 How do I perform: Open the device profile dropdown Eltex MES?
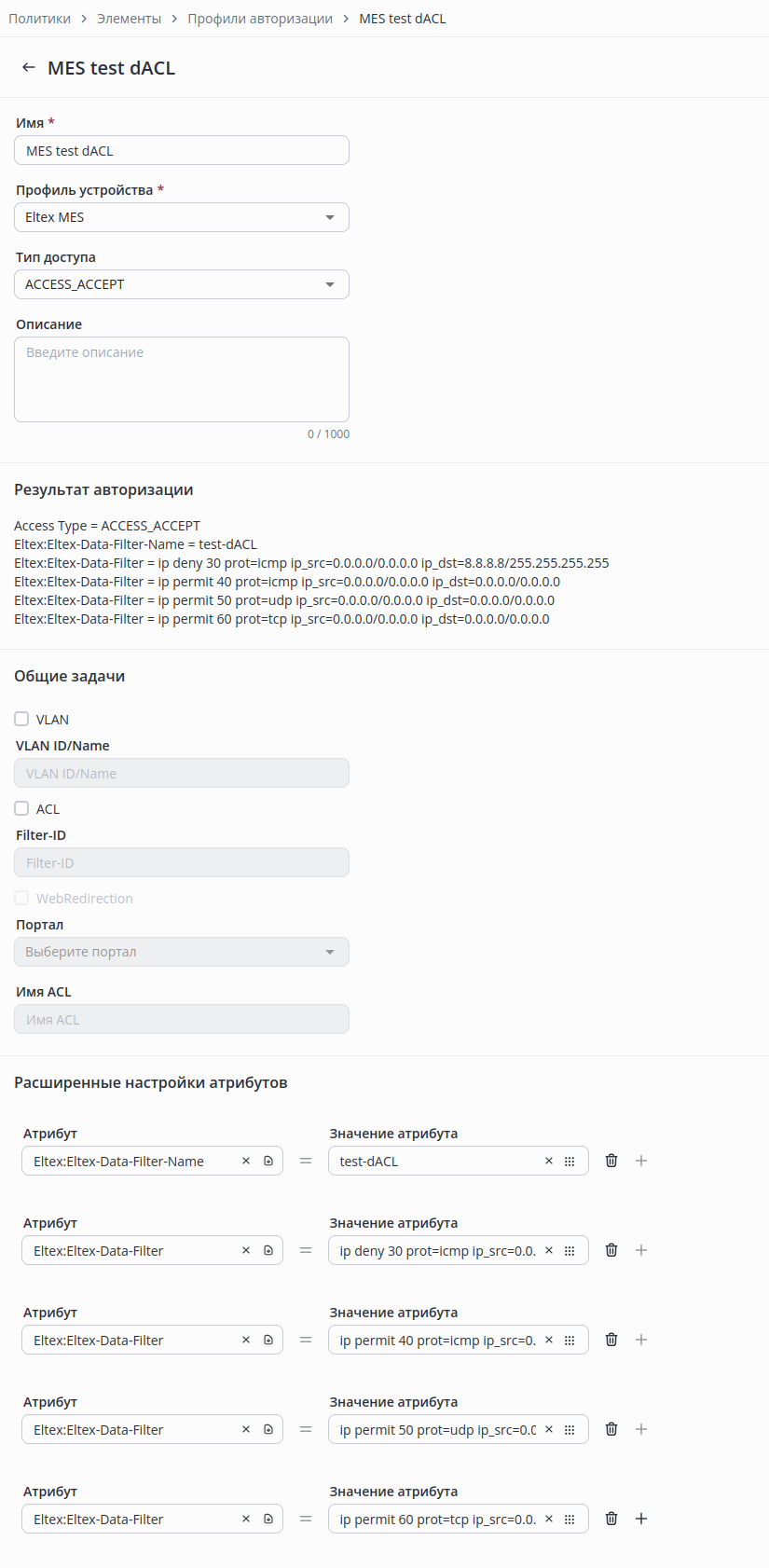point(182,217)
